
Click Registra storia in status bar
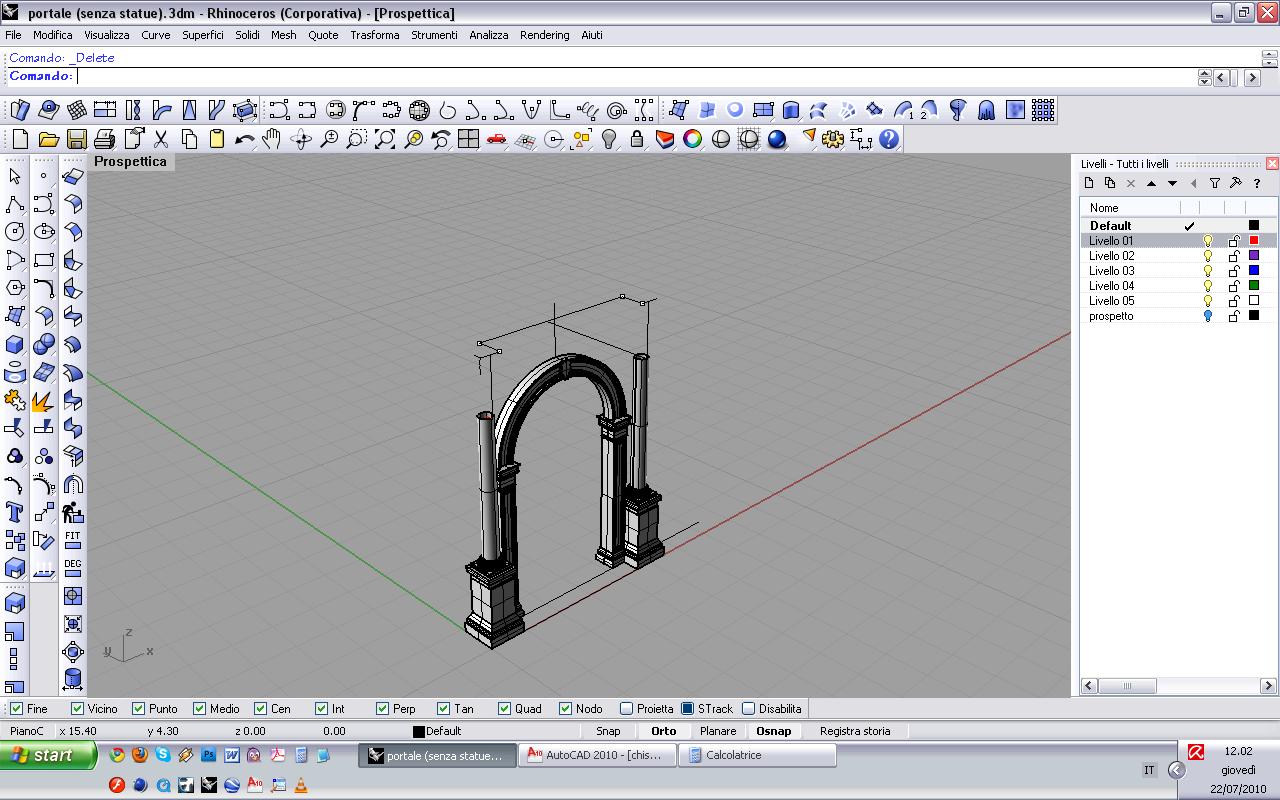(x=855, y=731)
